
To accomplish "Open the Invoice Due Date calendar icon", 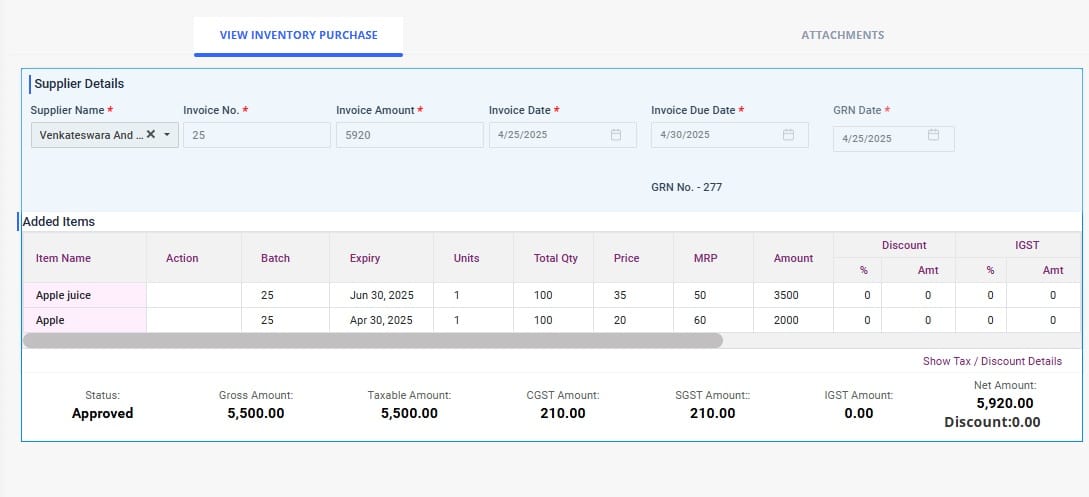I will click(x=788, y=135).
